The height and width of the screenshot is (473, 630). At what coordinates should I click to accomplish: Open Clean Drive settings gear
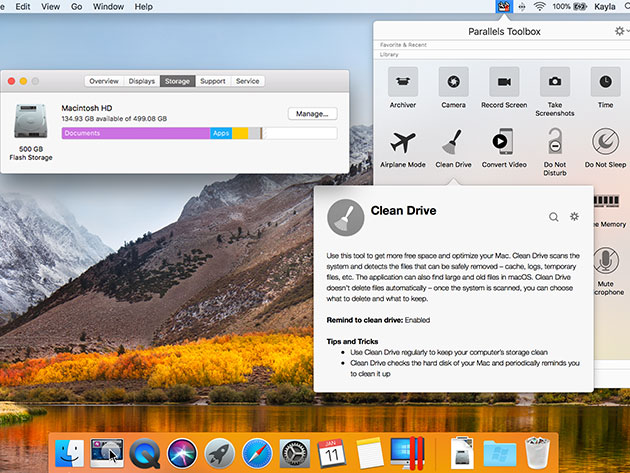click(574, 217)
